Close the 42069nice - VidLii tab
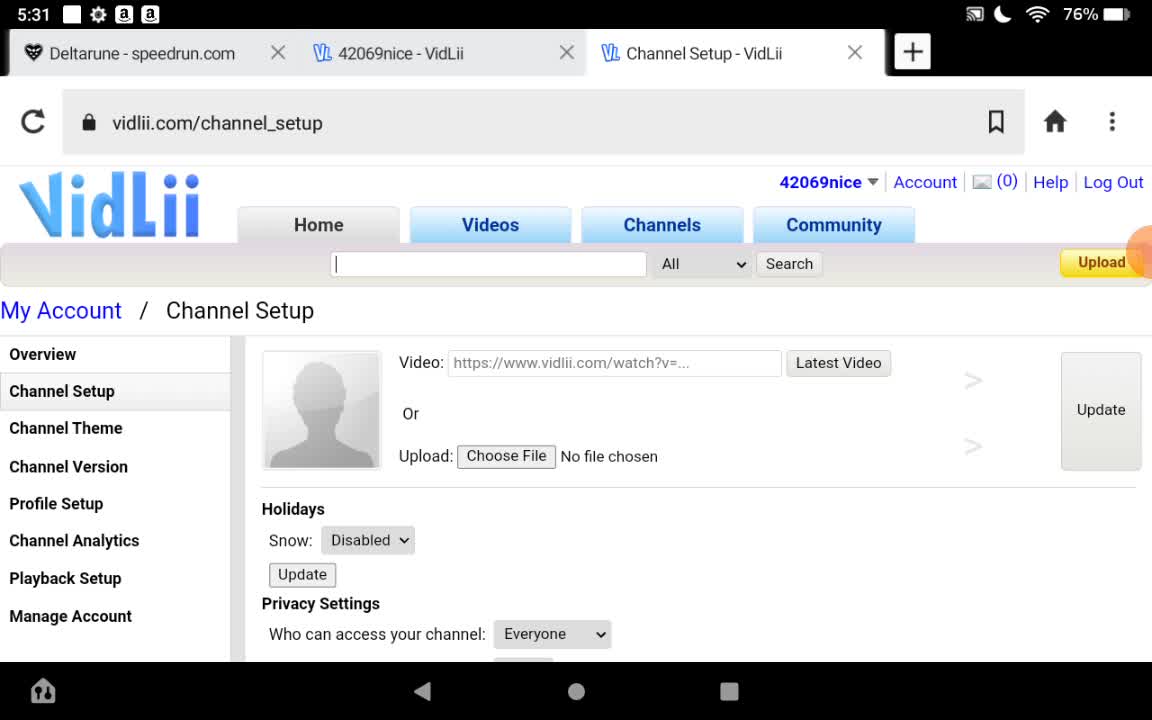Viewport: 1152px width, 720px height. click(566, 53)
